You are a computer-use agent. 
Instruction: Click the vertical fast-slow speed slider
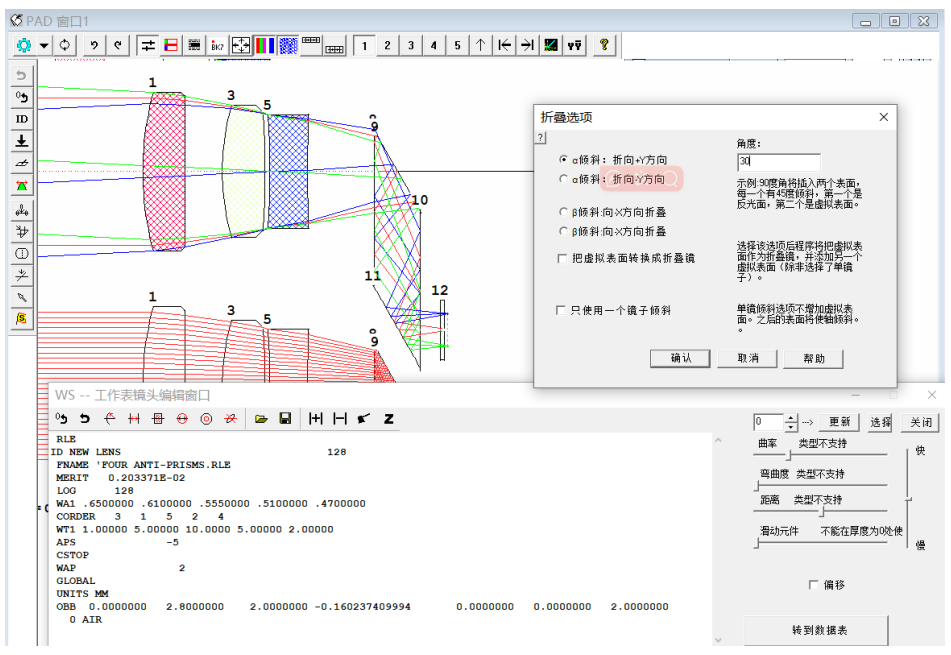(908, 499)
